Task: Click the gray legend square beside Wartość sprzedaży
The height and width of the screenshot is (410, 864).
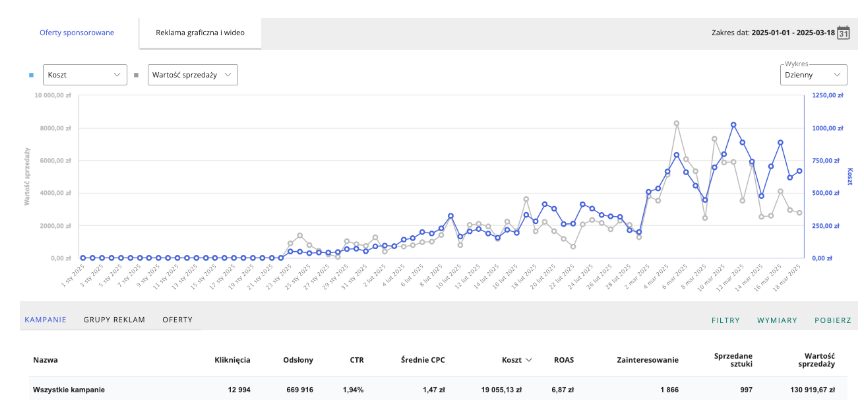Action: [136, 74]
